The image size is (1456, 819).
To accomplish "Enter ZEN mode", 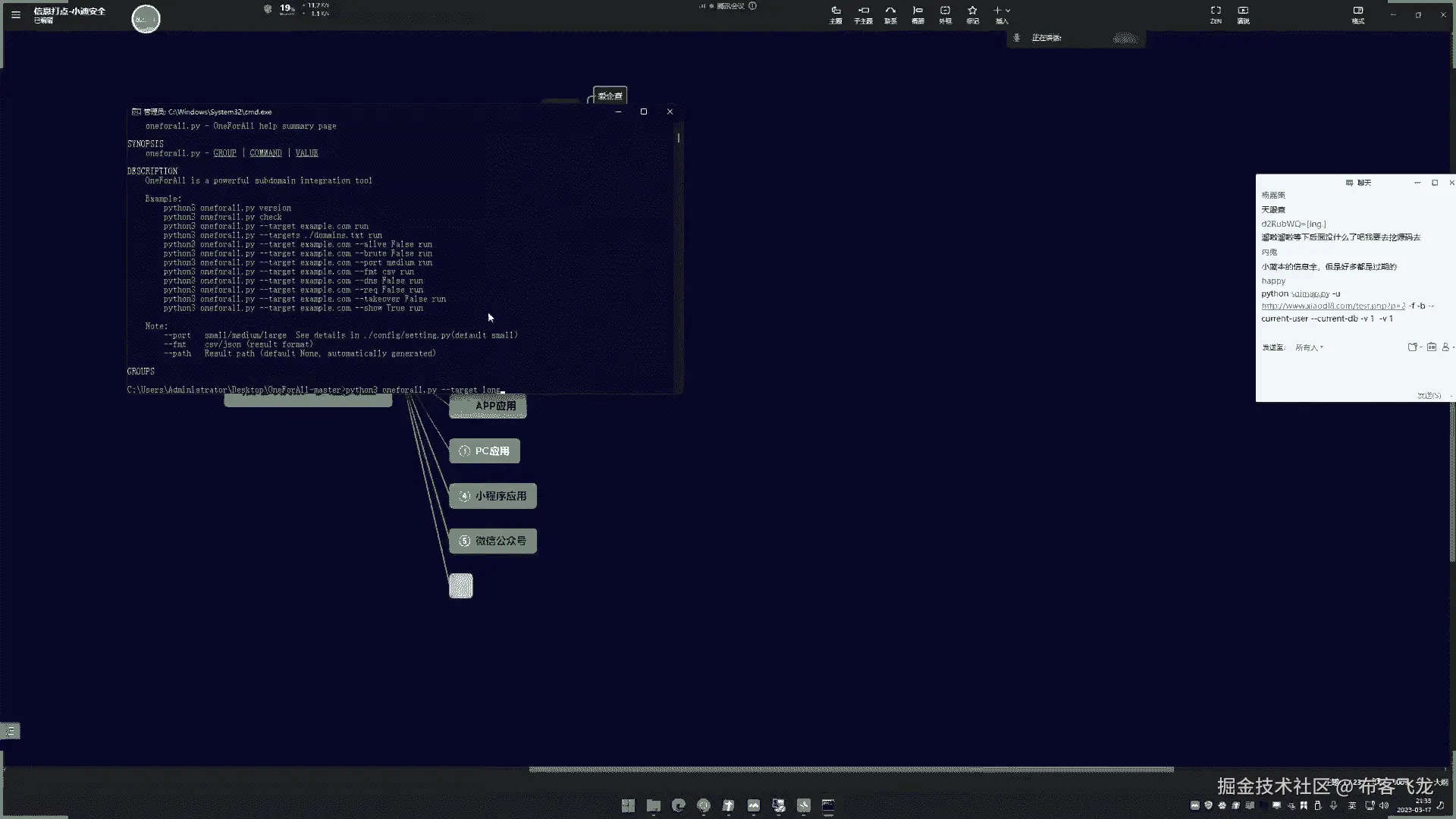I will point(1216,14).
